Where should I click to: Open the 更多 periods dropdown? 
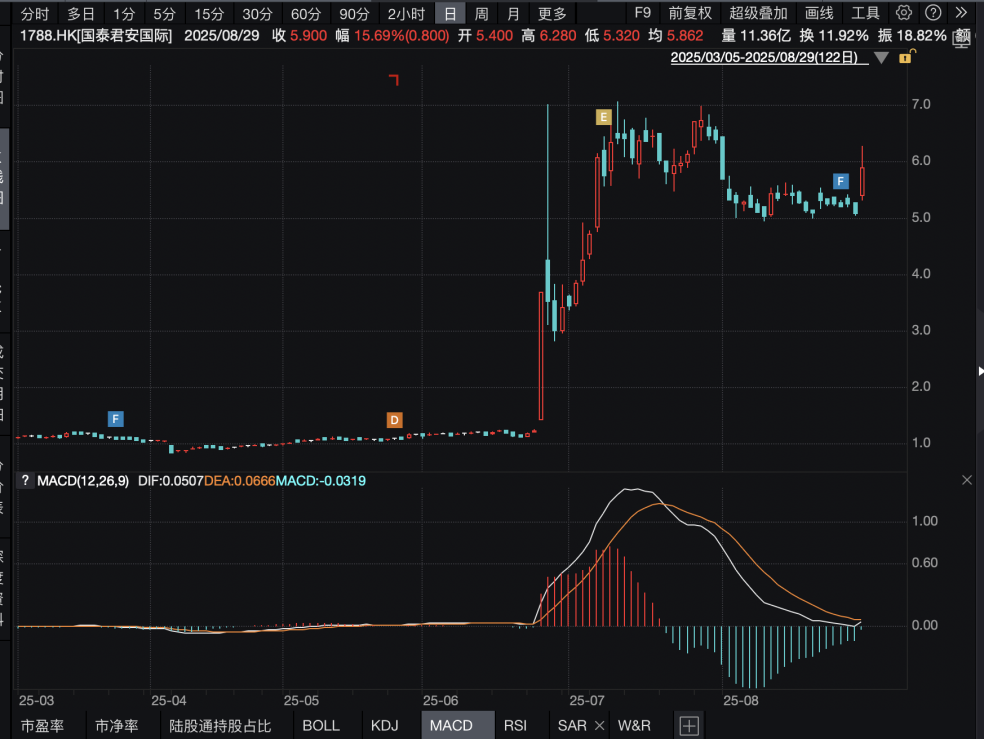coord(552,13)
